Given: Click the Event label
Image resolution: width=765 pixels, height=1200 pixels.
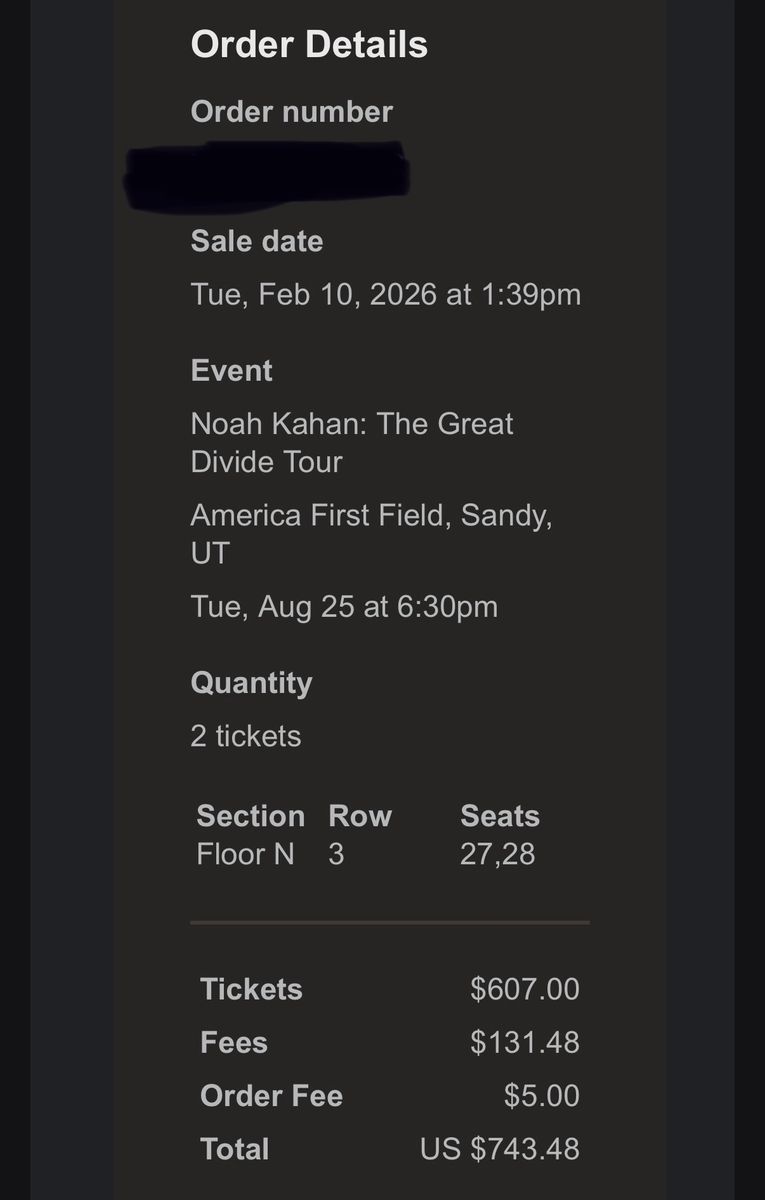Looking at the screenshot, I should click(x=231, y=370).
